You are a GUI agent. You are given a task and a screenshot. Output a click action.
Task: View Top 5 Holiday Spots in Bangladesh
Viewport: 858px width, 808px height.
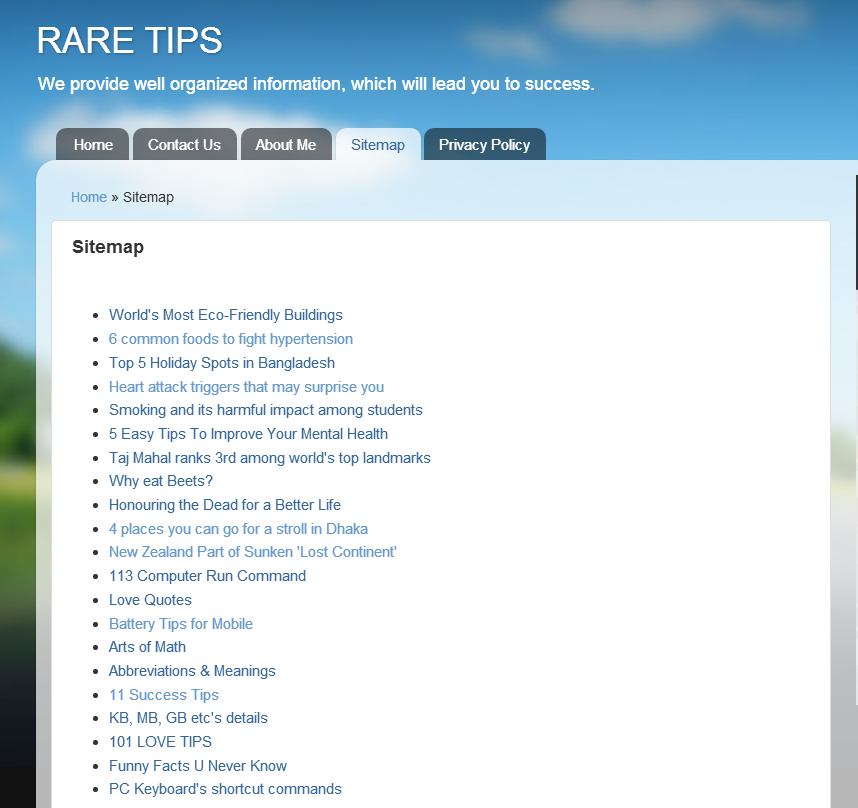[222, 362]
